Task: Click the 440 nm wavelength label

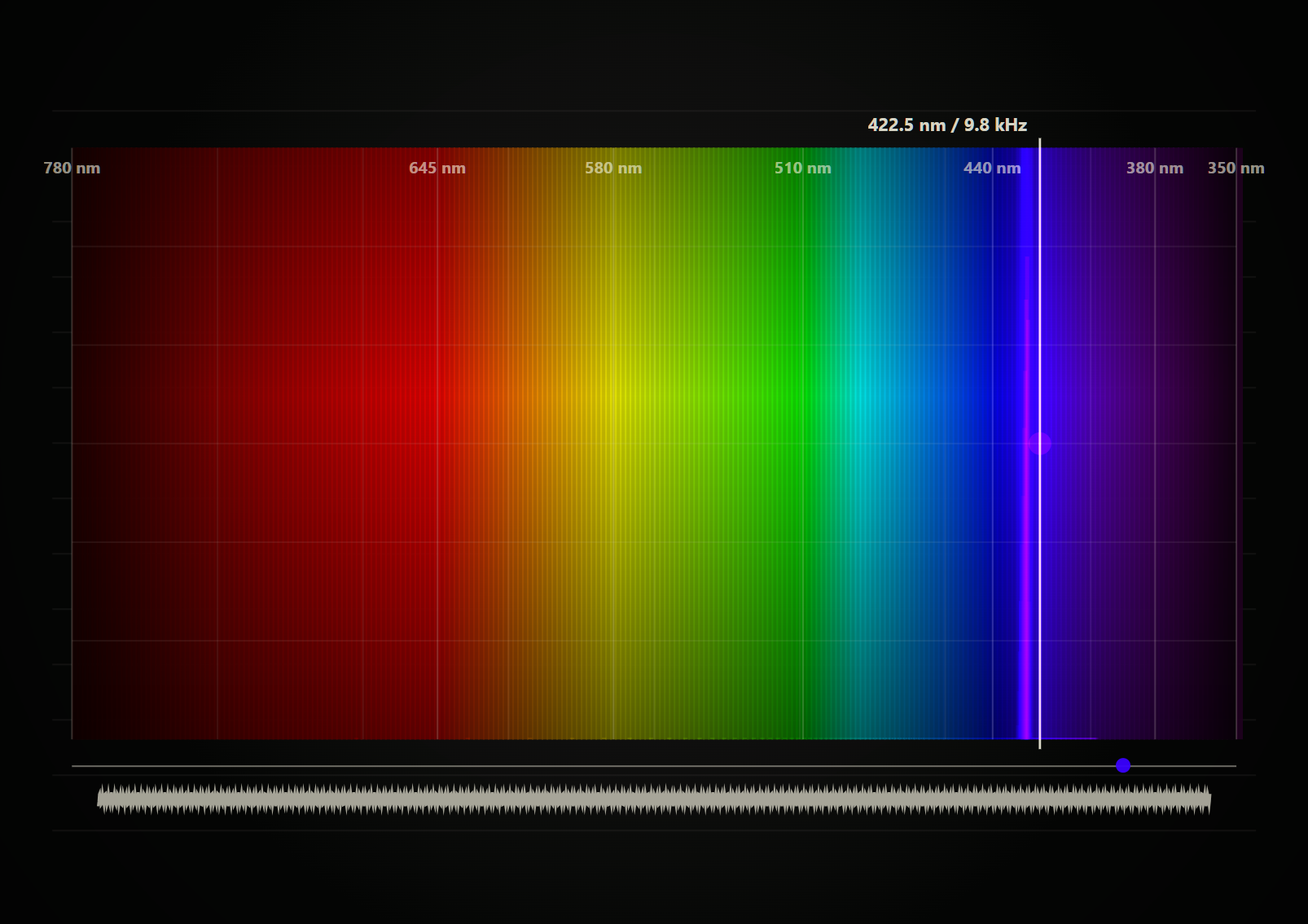Action: click(x=992, y=168)
